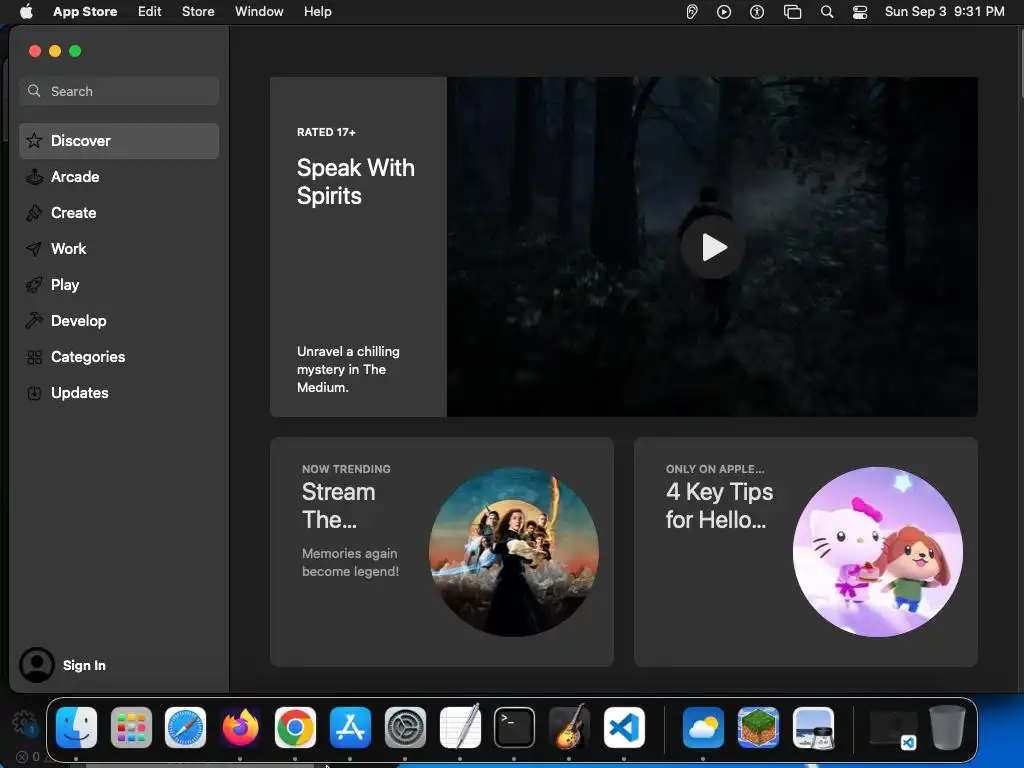This screenshot has height=768, width=1024.
Task: Click the Accessibility icon in menu bar
Action: pos(757,12)
